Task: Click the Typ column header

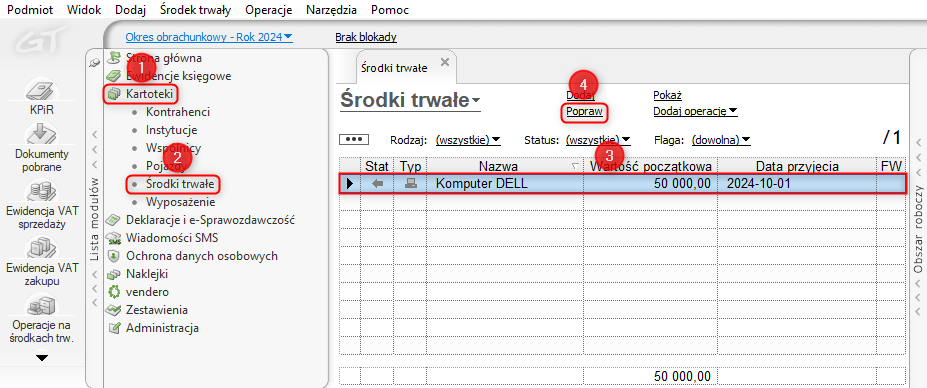Action: (x=410, y=166)
